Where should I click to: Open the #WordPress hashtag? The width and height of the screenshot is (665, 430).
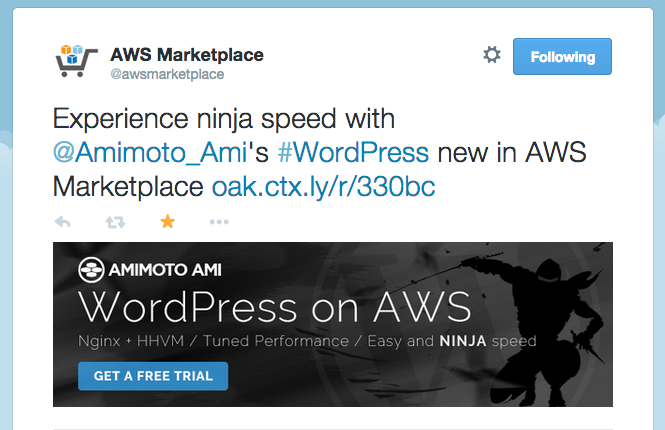(353, 152)
